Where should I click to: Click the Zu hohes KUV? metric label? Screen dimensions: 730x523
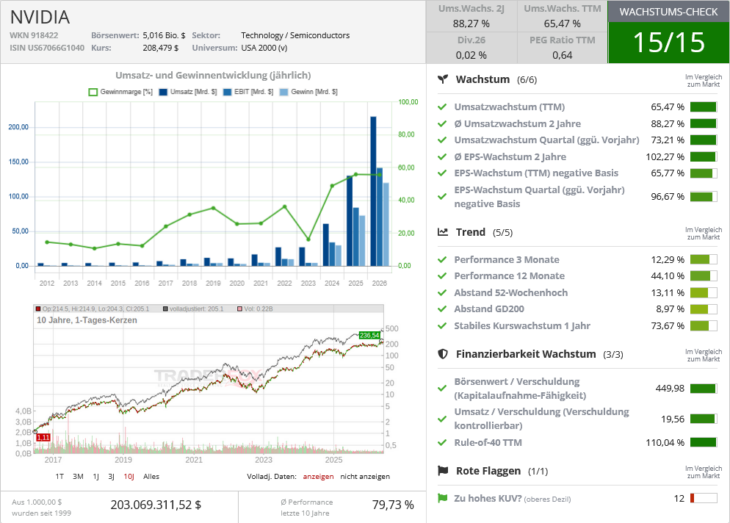point(488,498)
